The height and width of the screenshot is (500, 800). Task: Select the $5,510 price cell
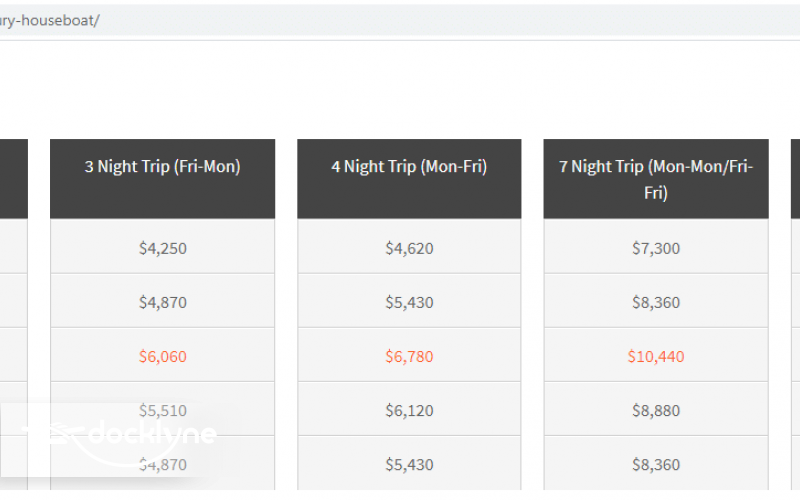[x=162, y=410]
